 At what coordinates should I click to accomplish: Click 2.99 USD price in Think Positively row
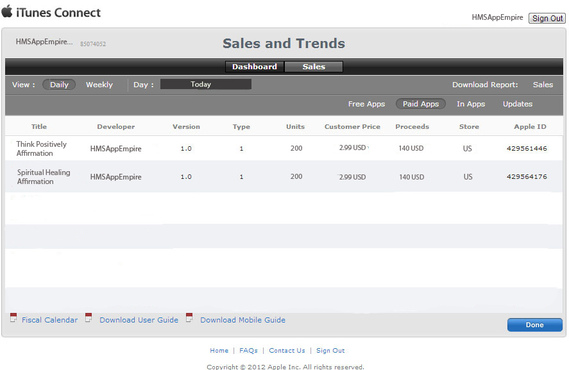pos(352,148)
